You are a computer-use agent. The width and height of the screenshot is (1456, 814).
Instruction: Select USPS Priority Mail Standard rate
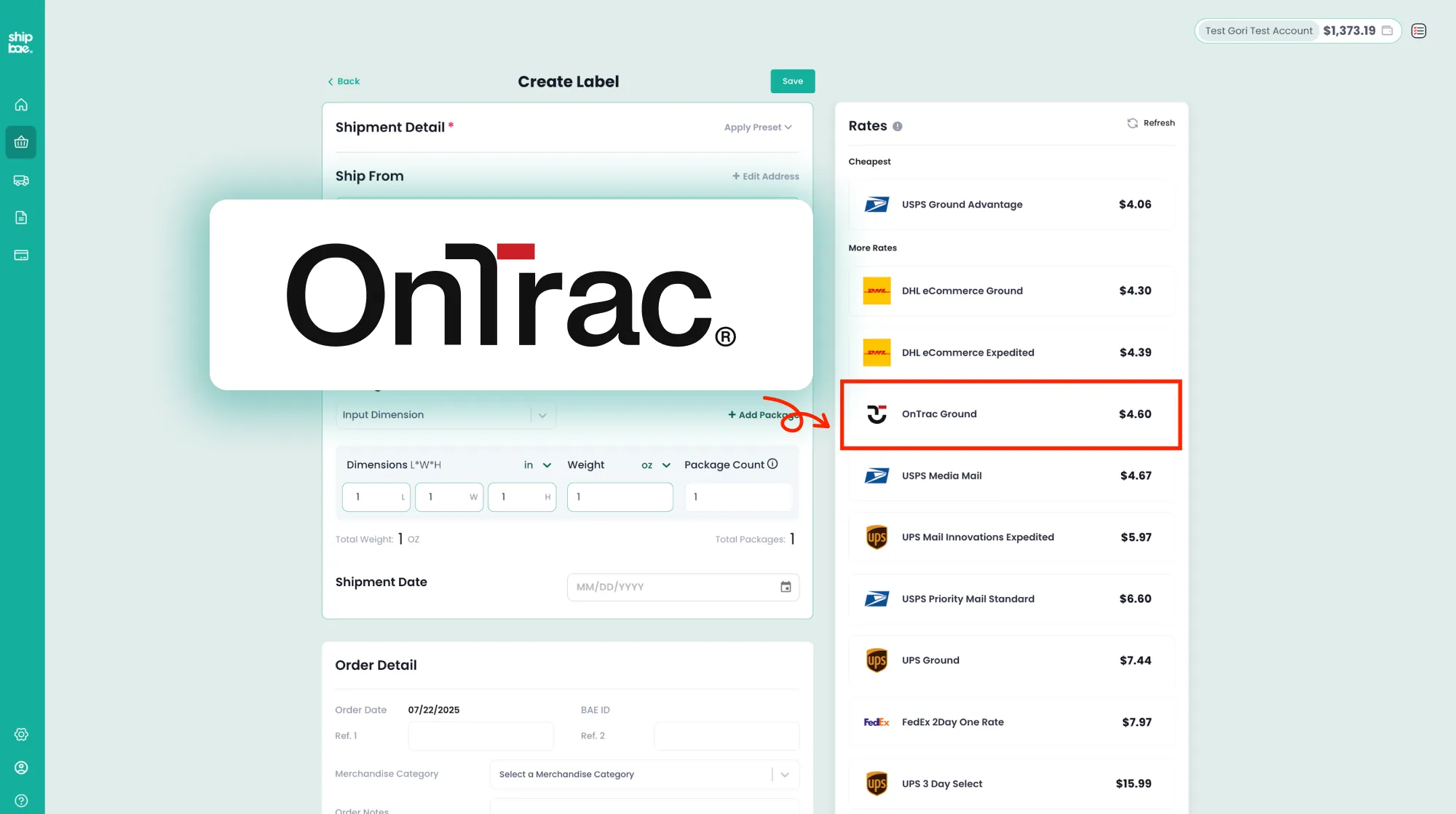pos(1011,598)
